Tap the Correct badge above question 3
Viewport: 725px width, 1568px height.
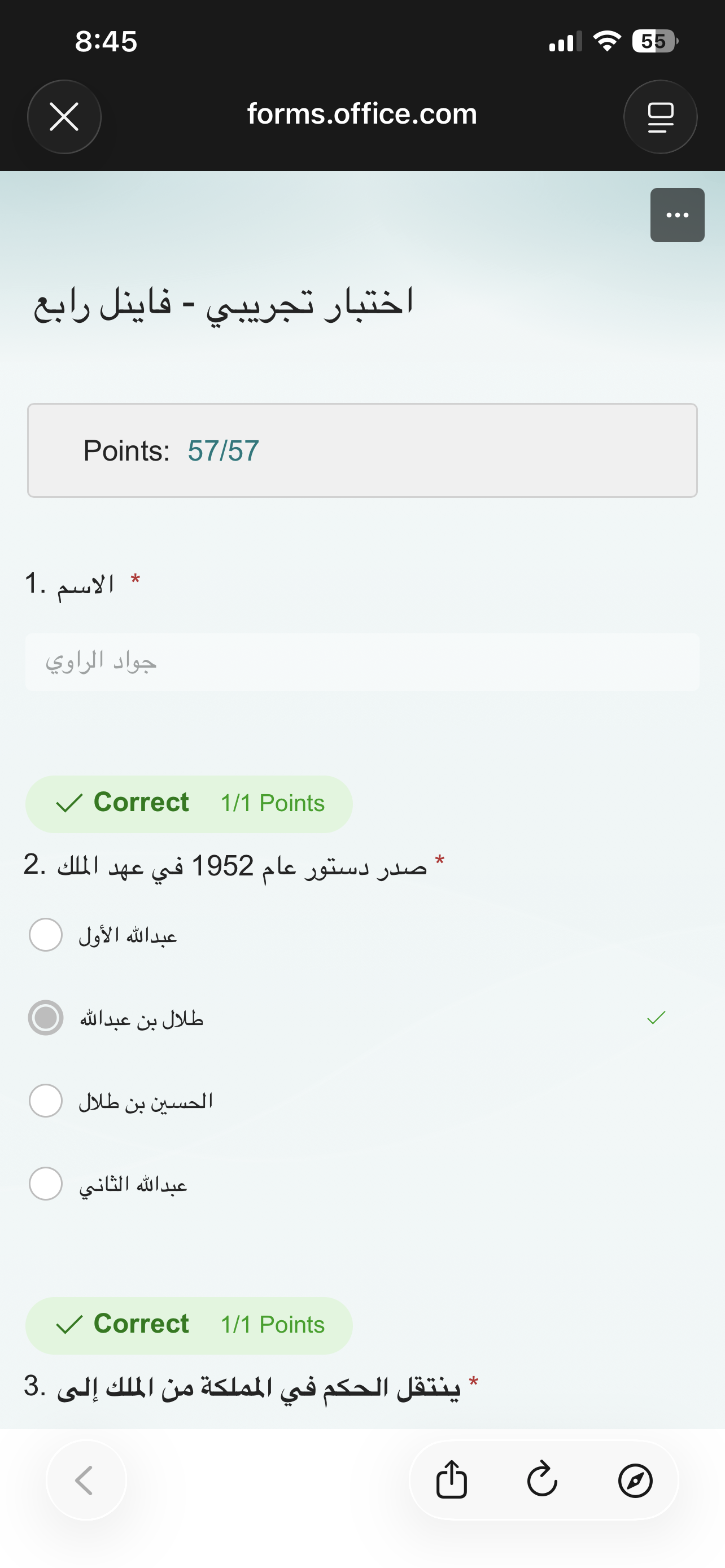tap(189, 1325)
